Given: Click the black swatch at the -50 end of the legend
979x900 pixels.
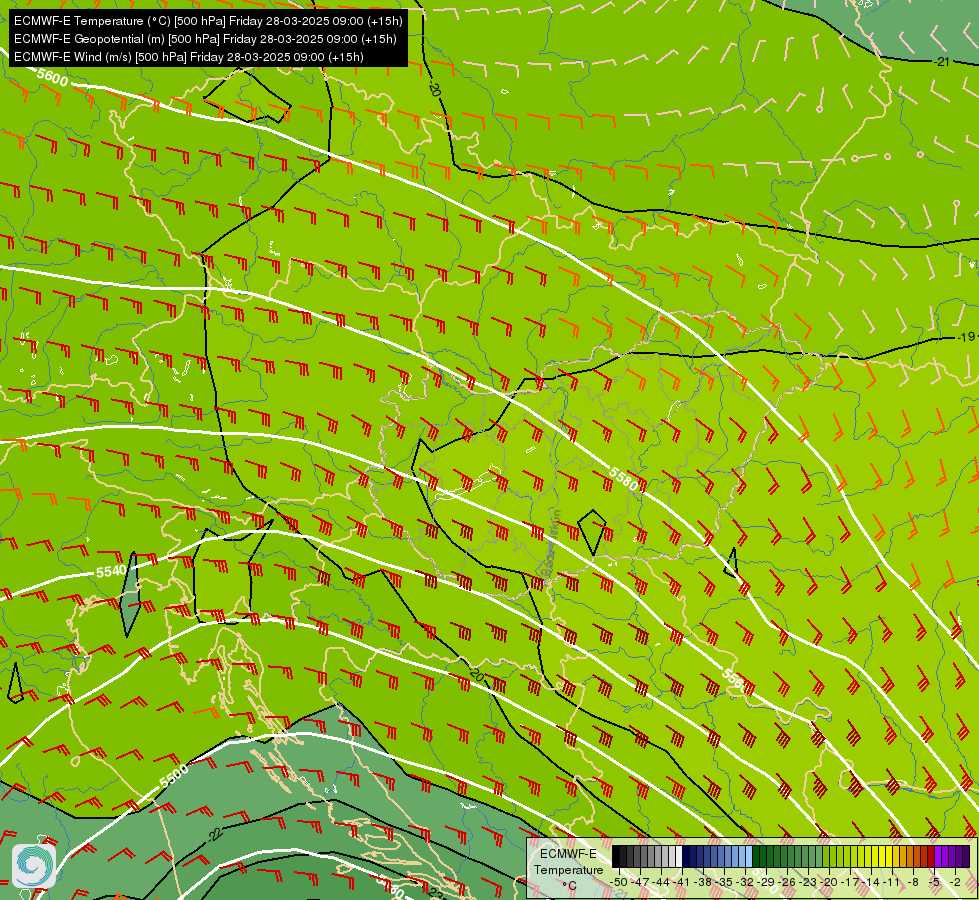Looking at the screenshot, I should [616, 856].
